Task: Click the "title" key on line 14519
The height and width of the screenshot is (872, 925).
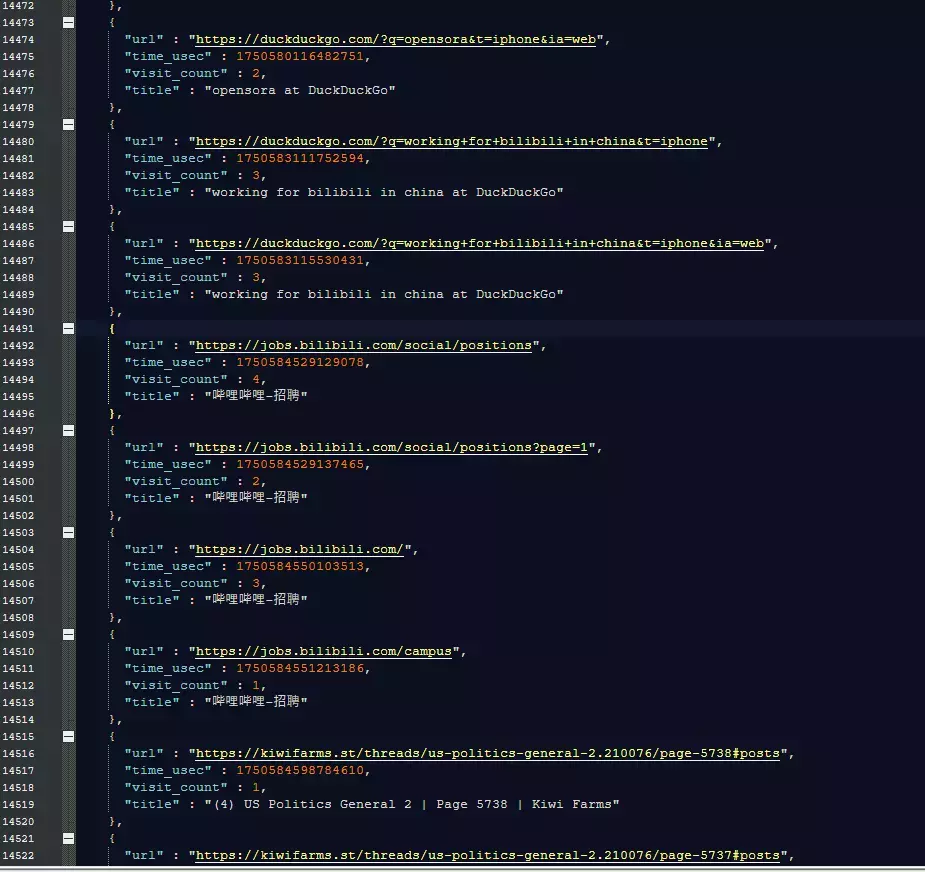Action: click(152, 805)
